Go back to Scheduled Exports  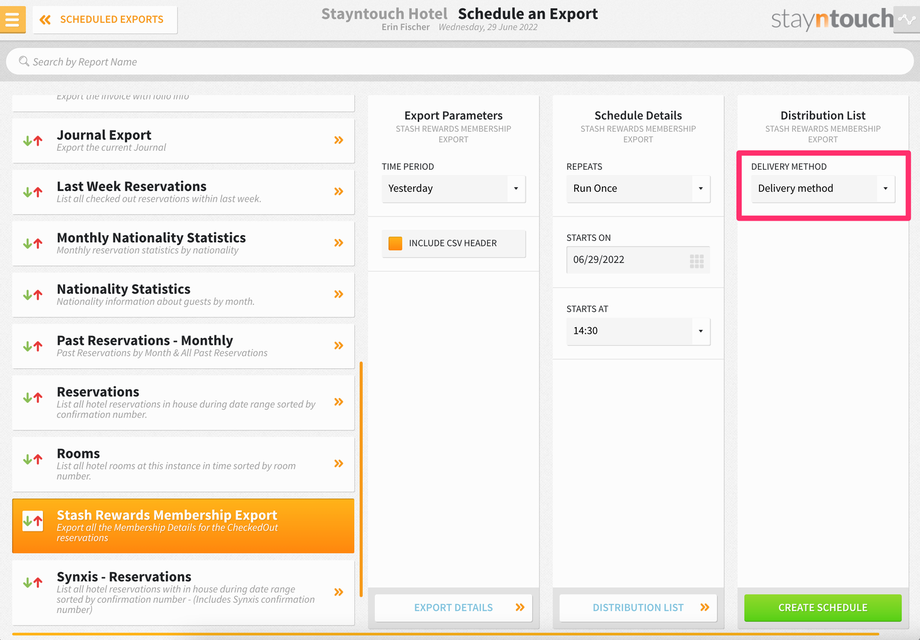[x=105, y=19]
